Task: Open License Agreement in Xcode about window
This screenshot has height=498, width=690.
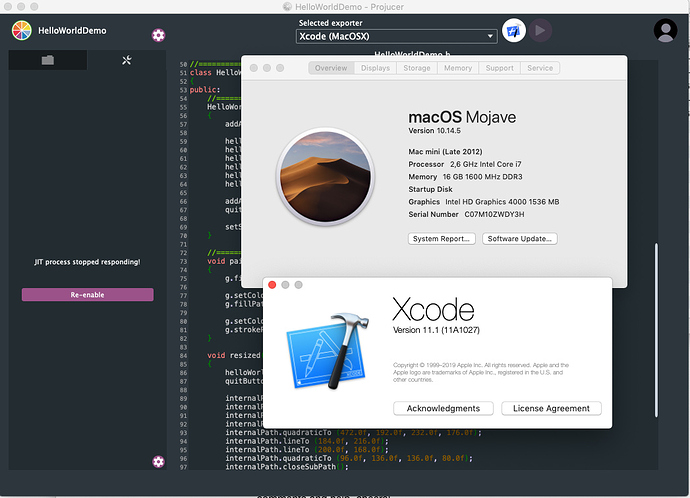Action: [x=551, y=408]
